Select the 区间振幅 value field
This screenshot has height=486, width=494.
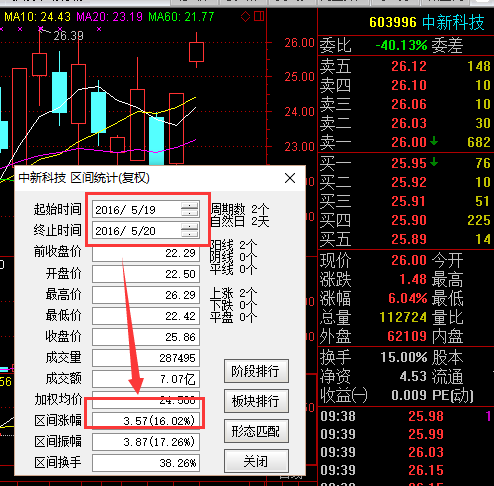click(146, 442)
